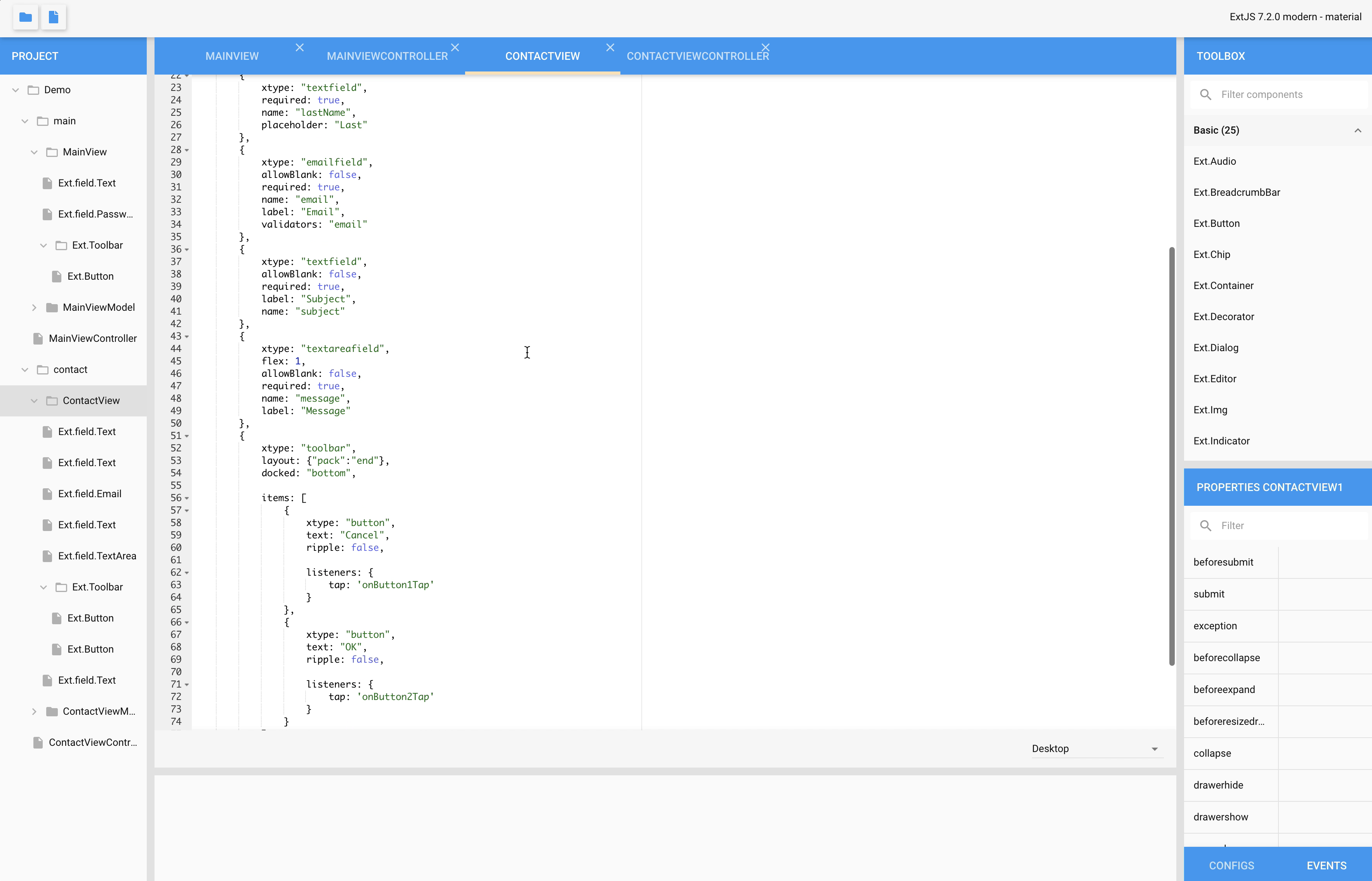Close the CONTACTVIEWCONTROLLER tab with its X
Viewport: 1372px width, 881px height.
coord(765,47)
